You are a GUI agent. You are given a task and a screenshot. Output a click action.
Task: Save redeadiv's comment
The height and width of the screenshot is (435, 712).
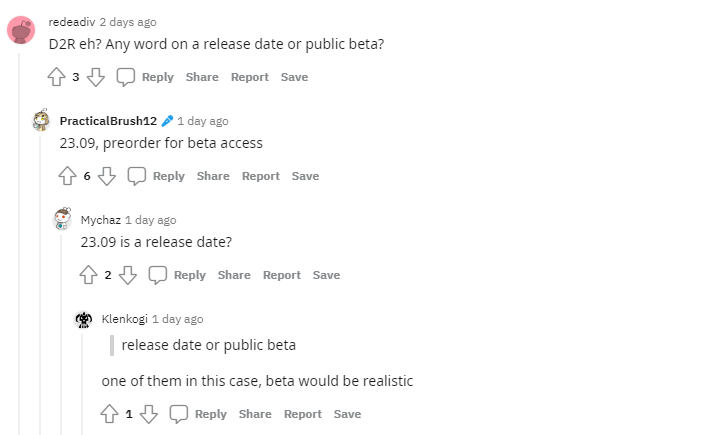[294, 77]
